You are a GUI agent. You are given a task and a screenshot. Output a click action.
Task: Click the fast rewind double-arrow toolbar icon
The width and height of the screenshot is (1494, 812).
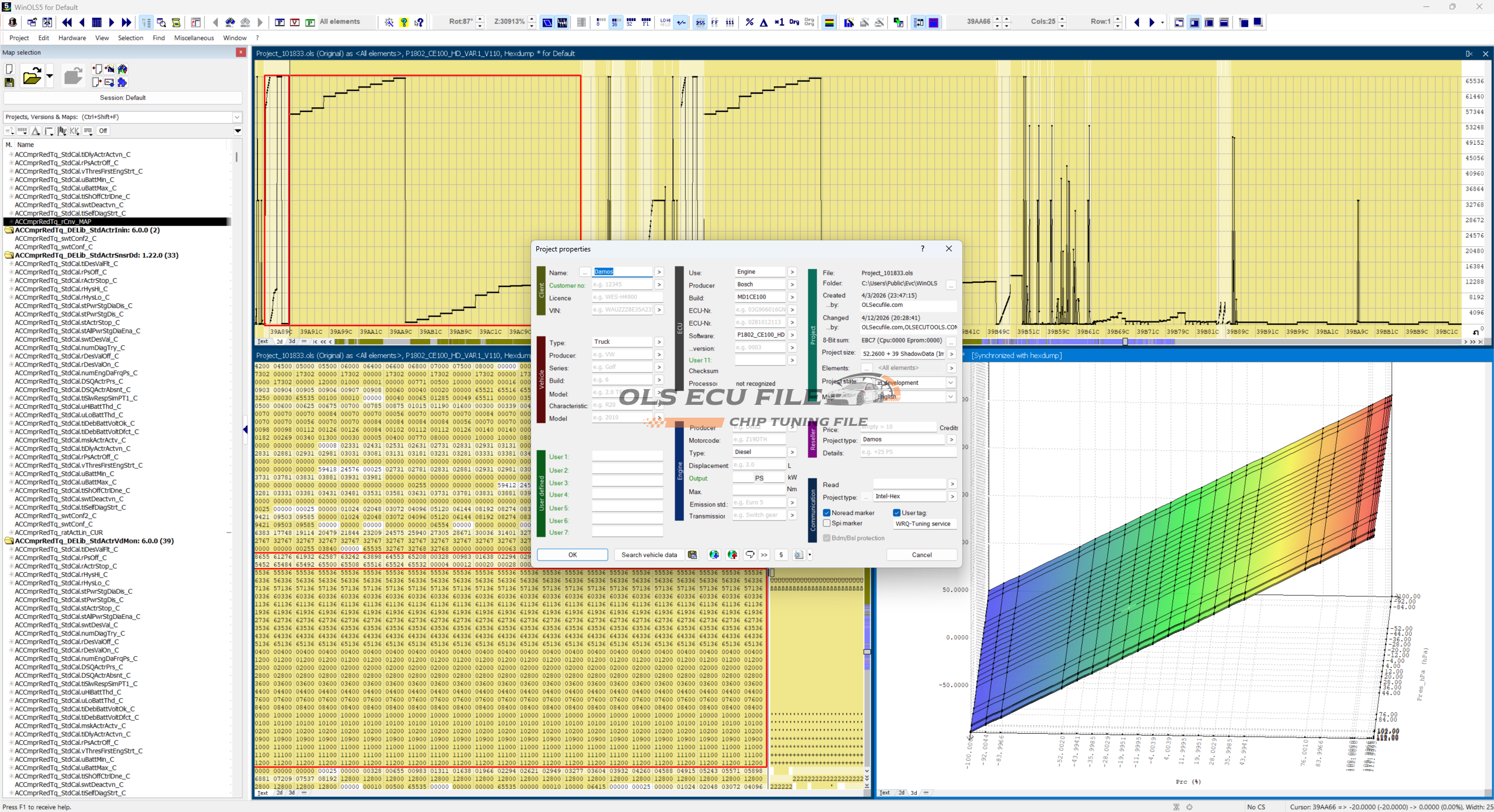pyautogui.click(x=67, y=22)
